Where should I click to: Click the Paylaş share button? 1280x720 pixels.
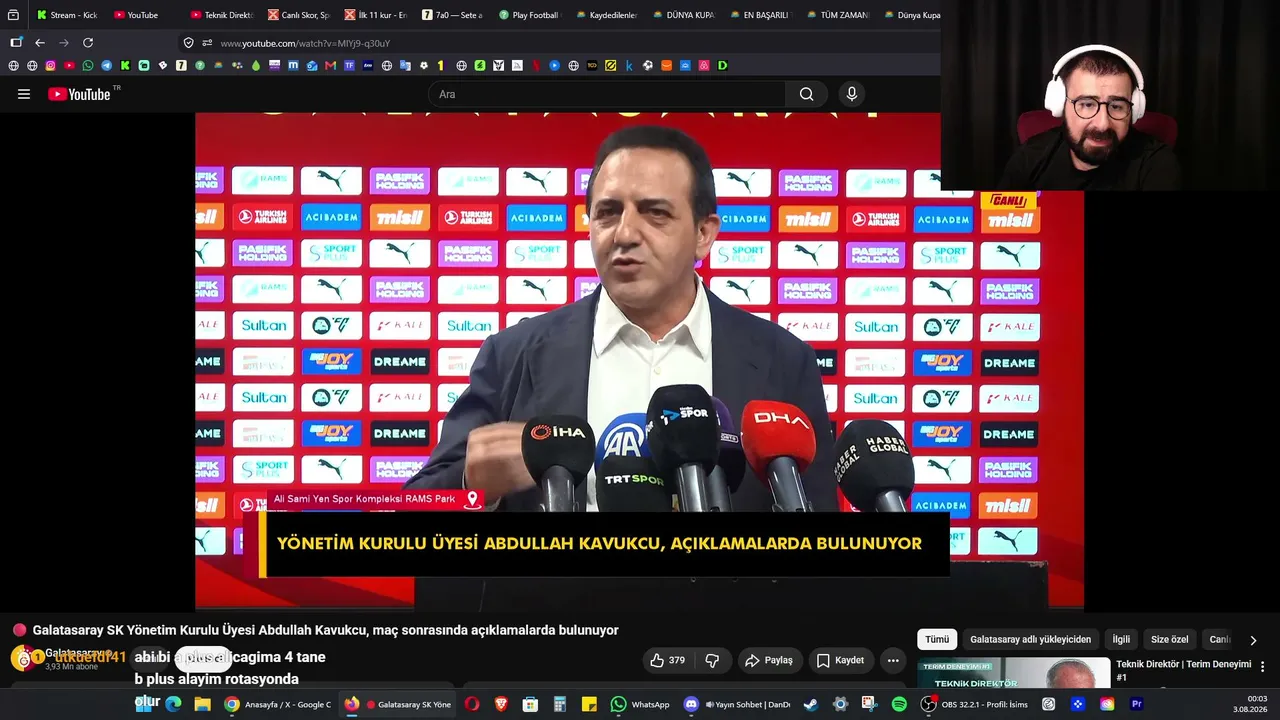769,660
